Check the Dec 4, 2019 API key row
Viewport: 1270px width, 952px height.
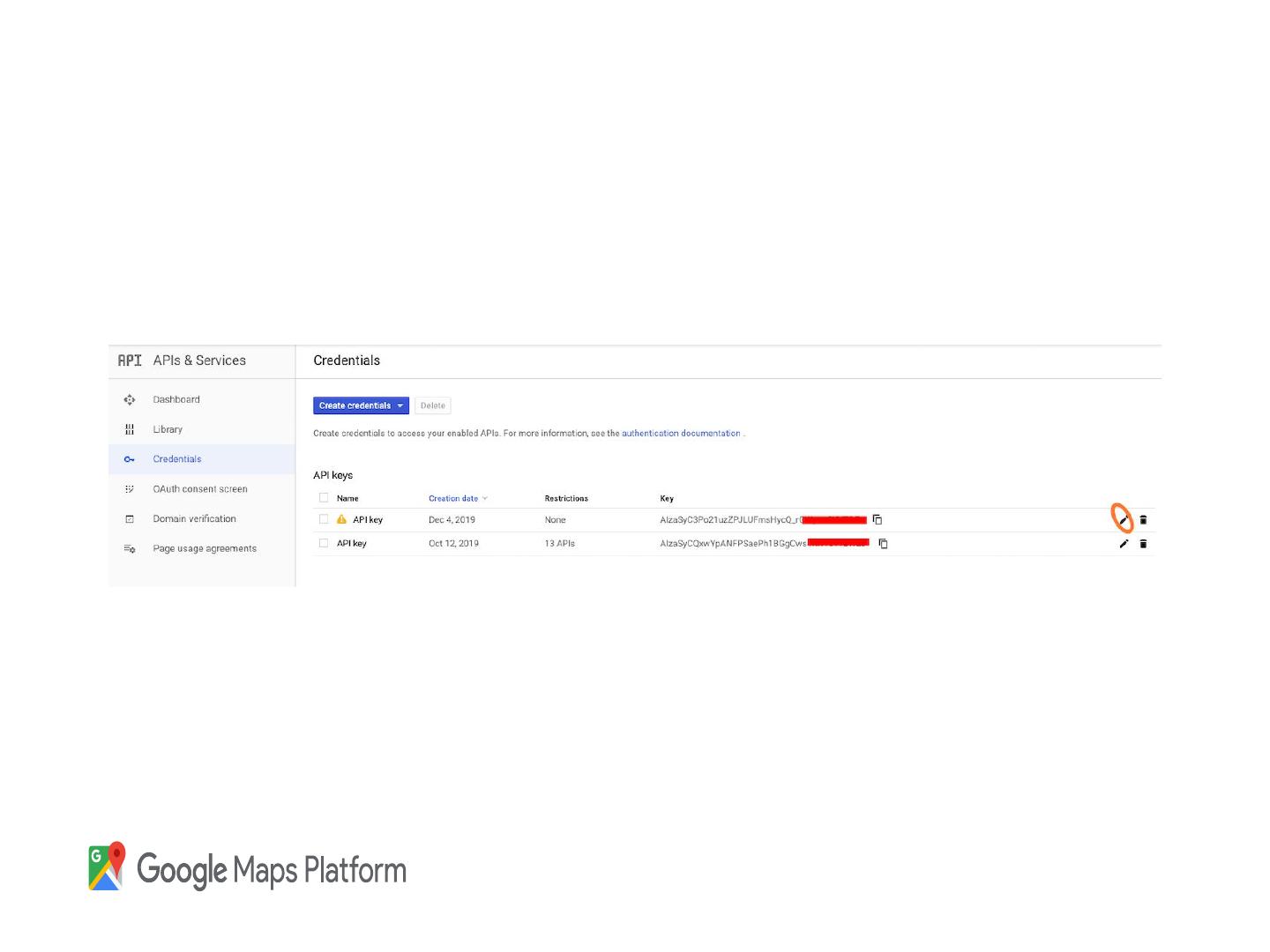tap(324, 519)
